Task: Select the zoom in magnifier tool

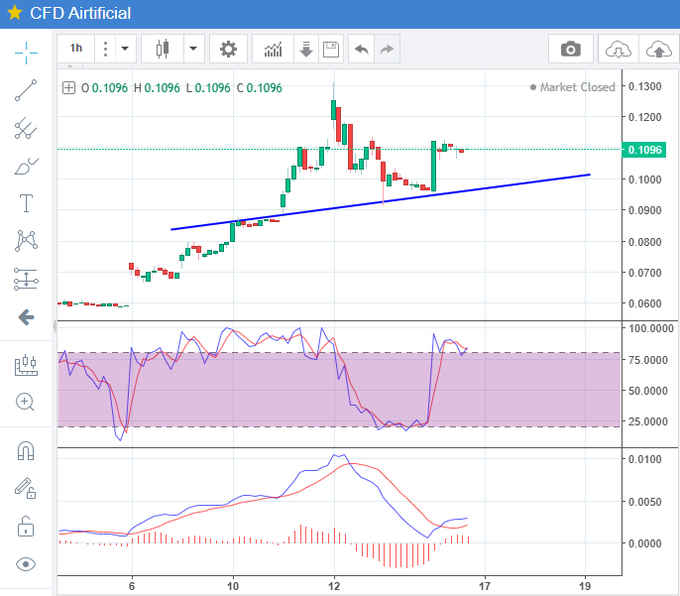Action: pyautogui.click(x=25, y=402)
